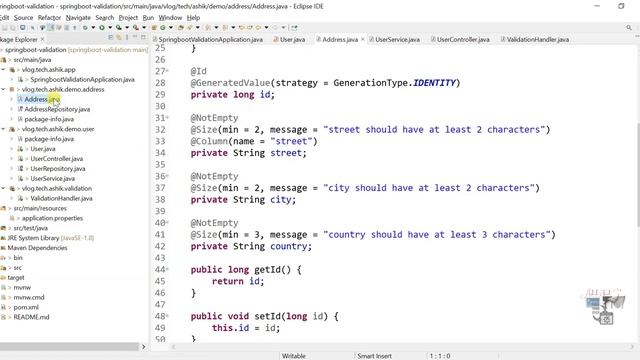Launch the Coverage toolbar icon
This screenshot has width=640, height=360.
pyautogui.click(x=118, y=27)
